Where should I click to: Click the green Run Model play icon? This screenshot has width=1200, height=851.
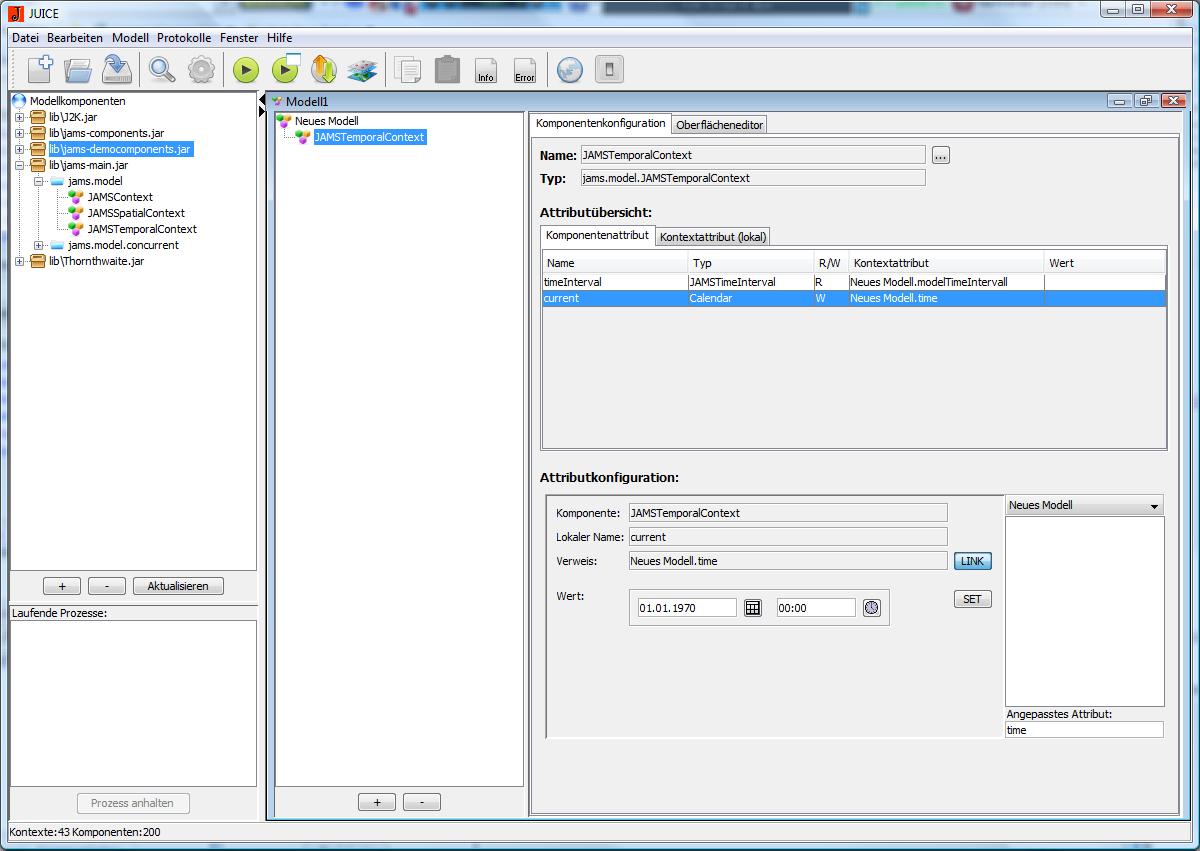(x=246, y=70)
